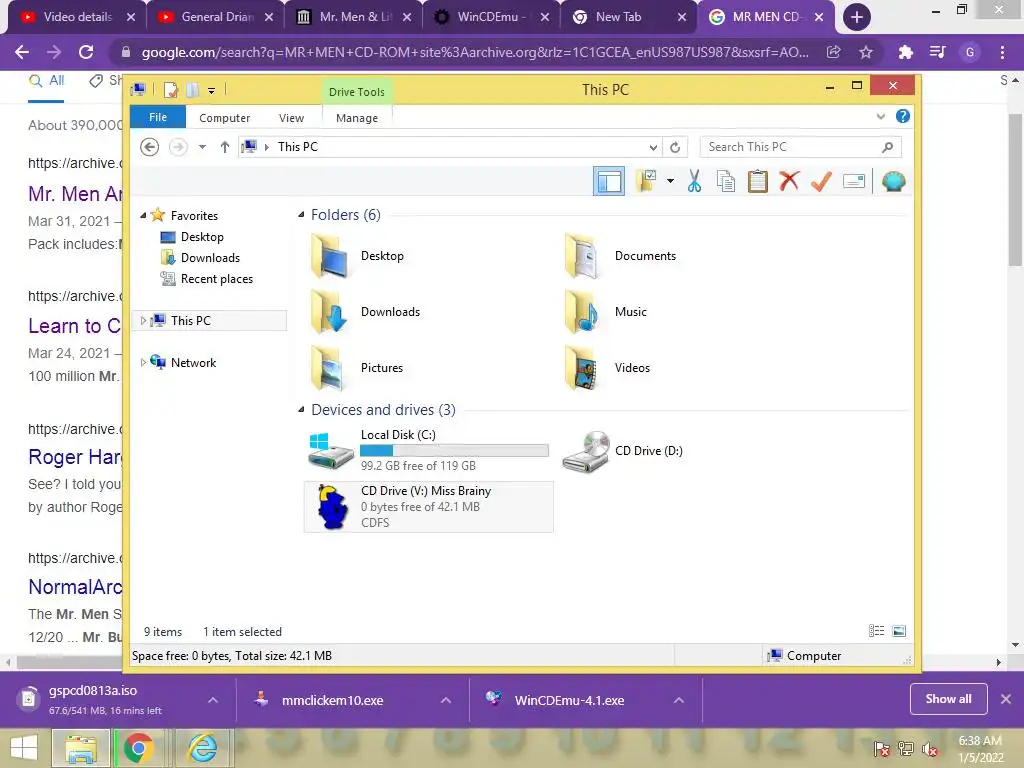Expand the This PC tree node
1024x768 pixels.
click(143, 321)
